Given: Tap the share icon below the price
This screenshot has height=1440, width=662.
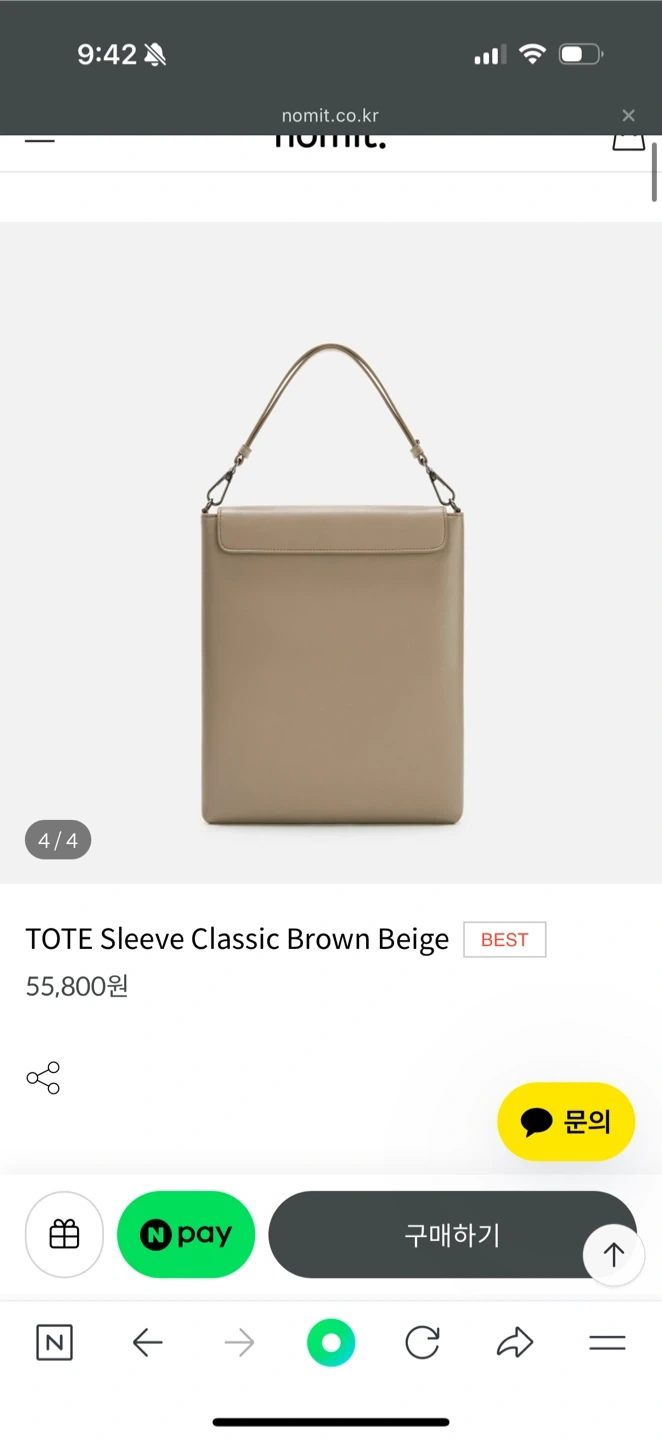Looking at the screenshot, I should 43,1078.
